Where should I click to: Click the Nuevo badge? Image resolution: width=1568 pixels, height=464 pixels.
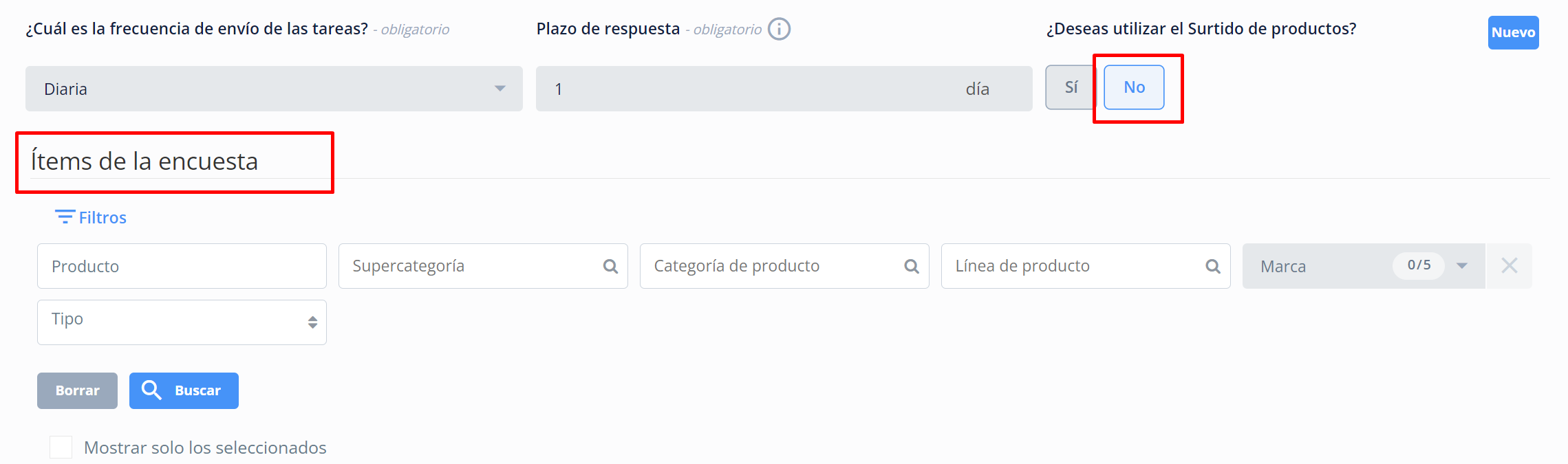(x=1513, y=32)
